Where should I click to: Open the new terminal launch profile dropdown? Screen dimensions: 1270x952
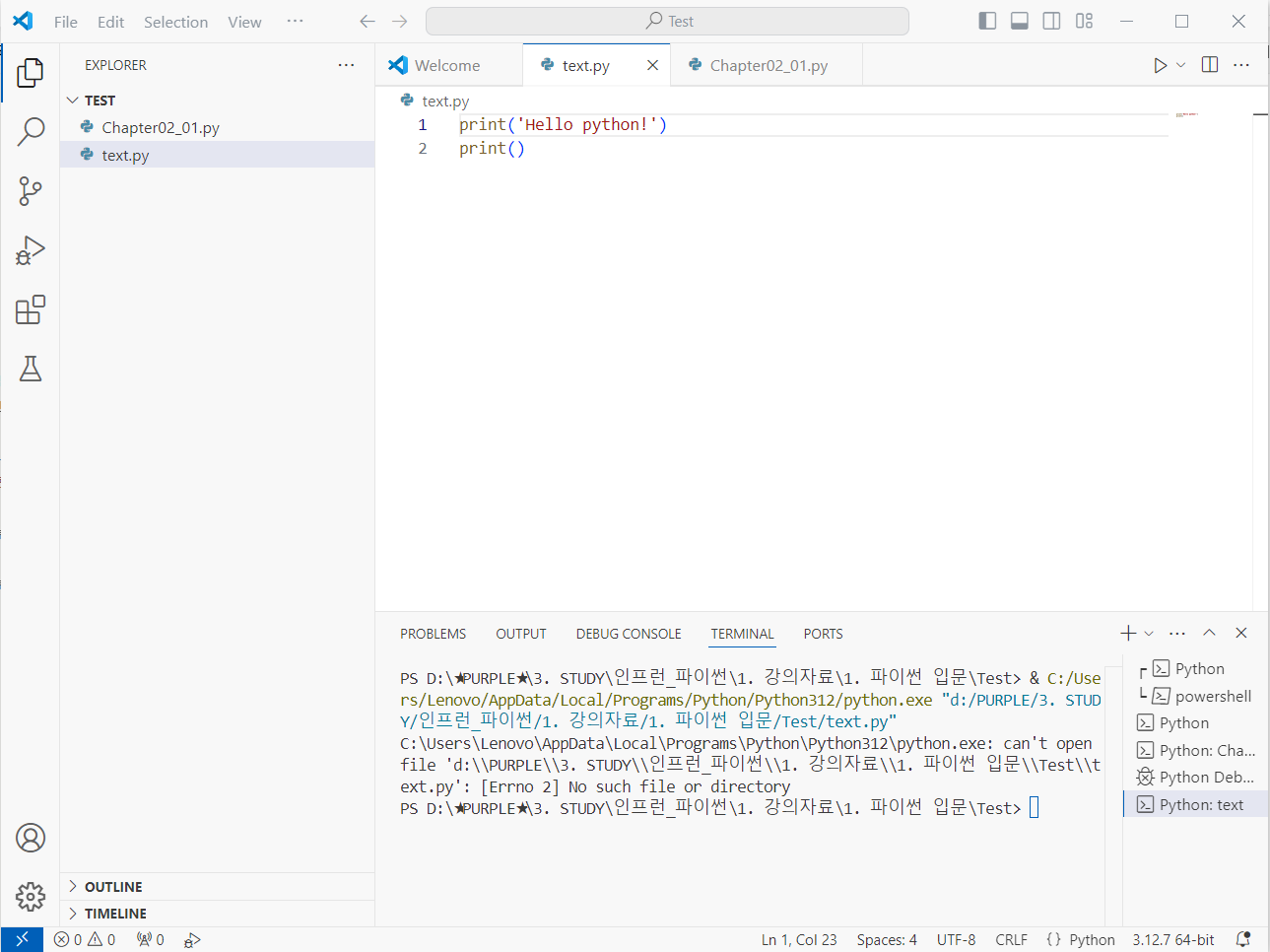pos(1149,633)
